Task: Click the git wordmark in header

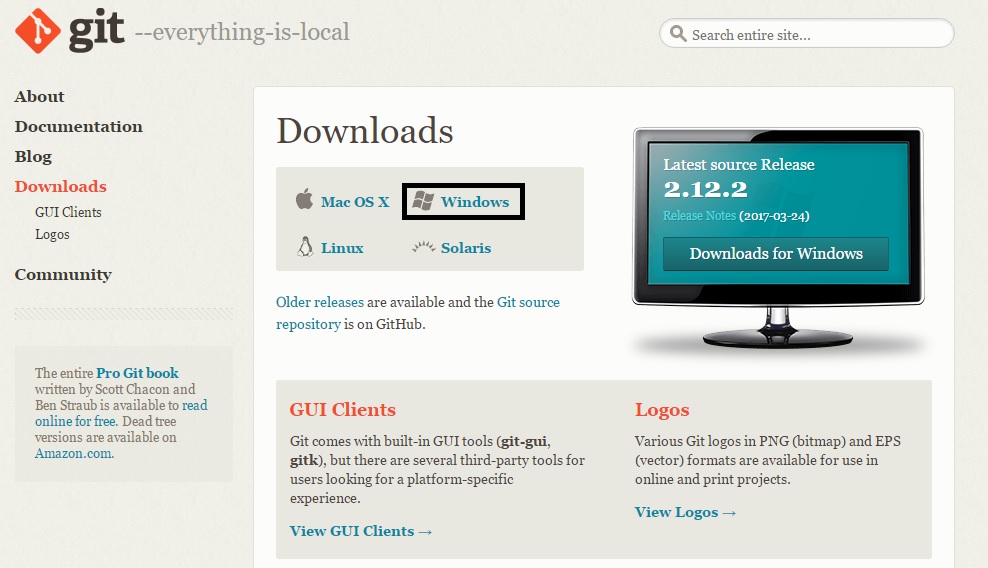Action: pyautogui.click(x=96, y=30)
